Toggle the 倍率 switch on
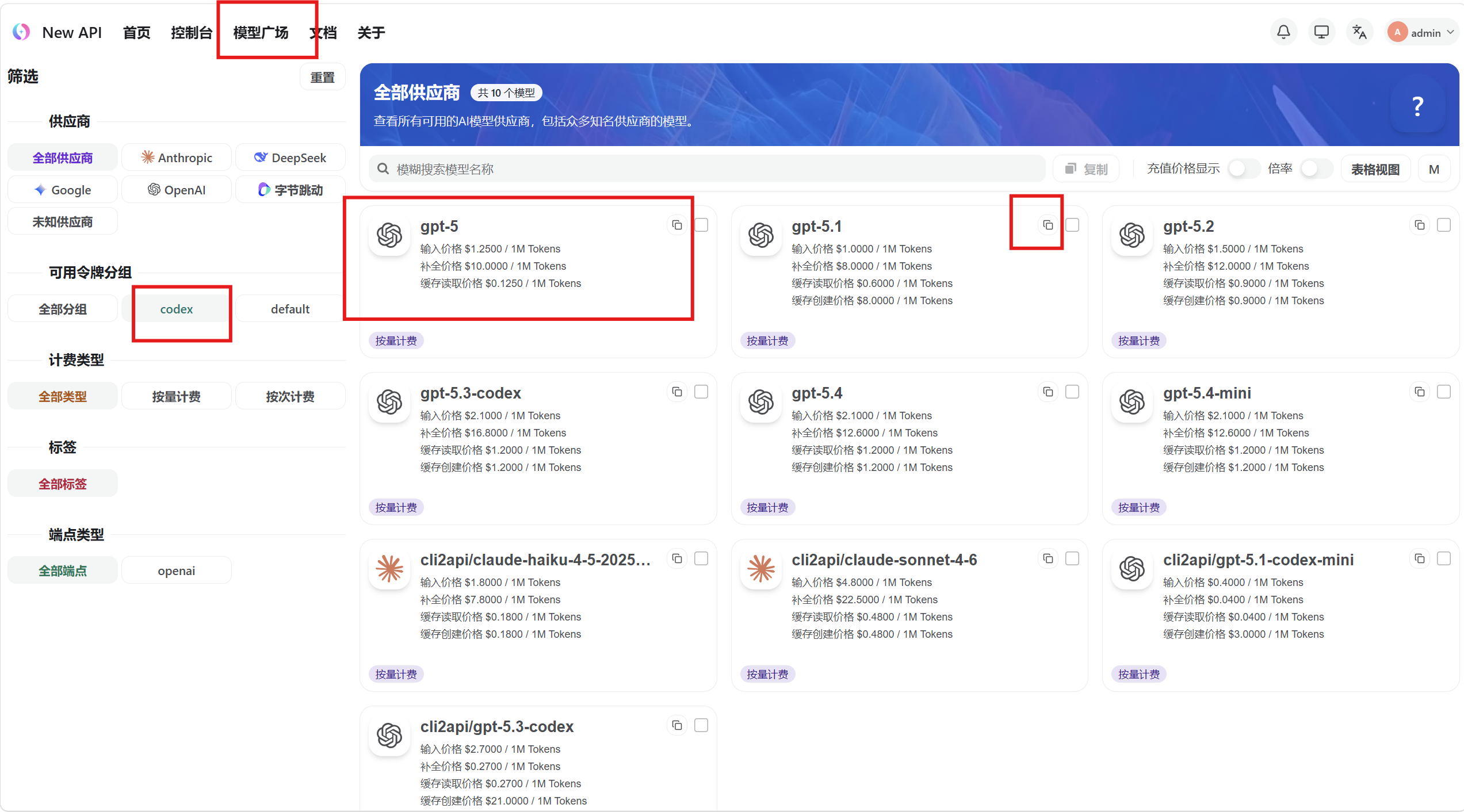1464x812 pixels. click(x=1316, y=169)
